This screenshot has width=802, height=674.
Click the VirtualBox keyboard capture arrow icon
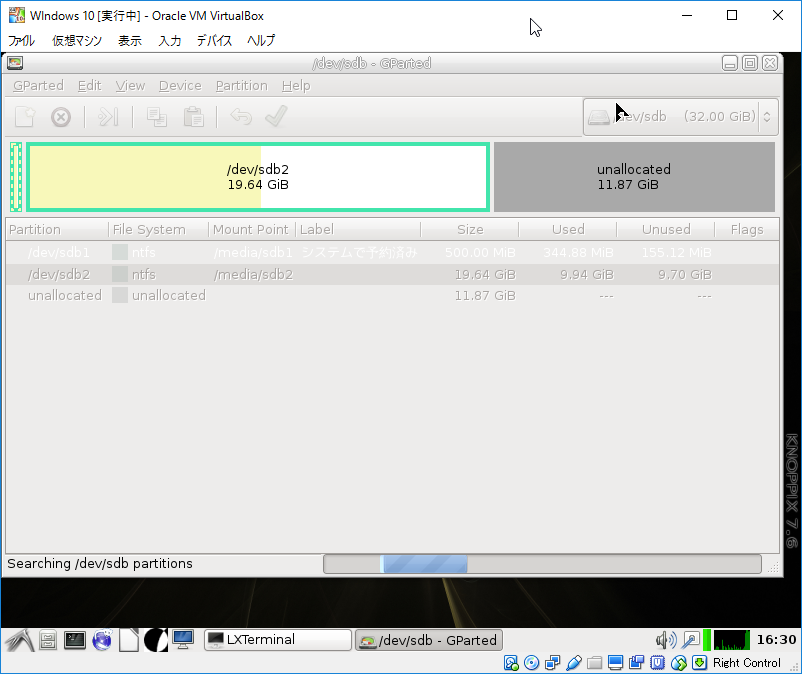[x=699, y=663]
